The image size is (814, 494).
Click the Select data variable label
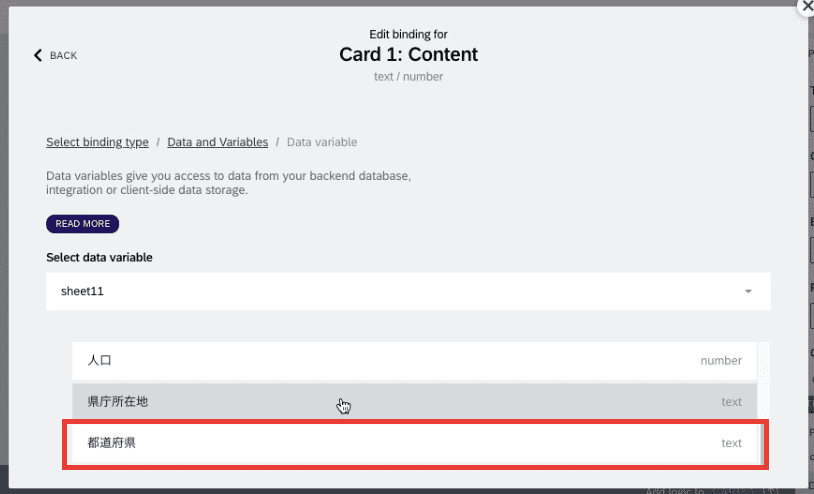tap(99, 257)
